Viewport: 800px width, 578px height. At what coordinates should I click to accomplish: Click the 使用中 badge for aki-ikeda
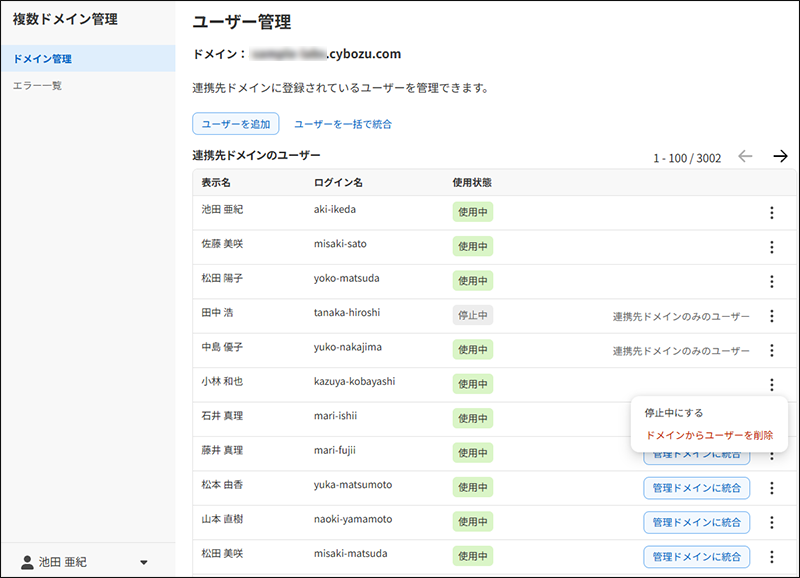pyautogui.click(x=472, y=212)
